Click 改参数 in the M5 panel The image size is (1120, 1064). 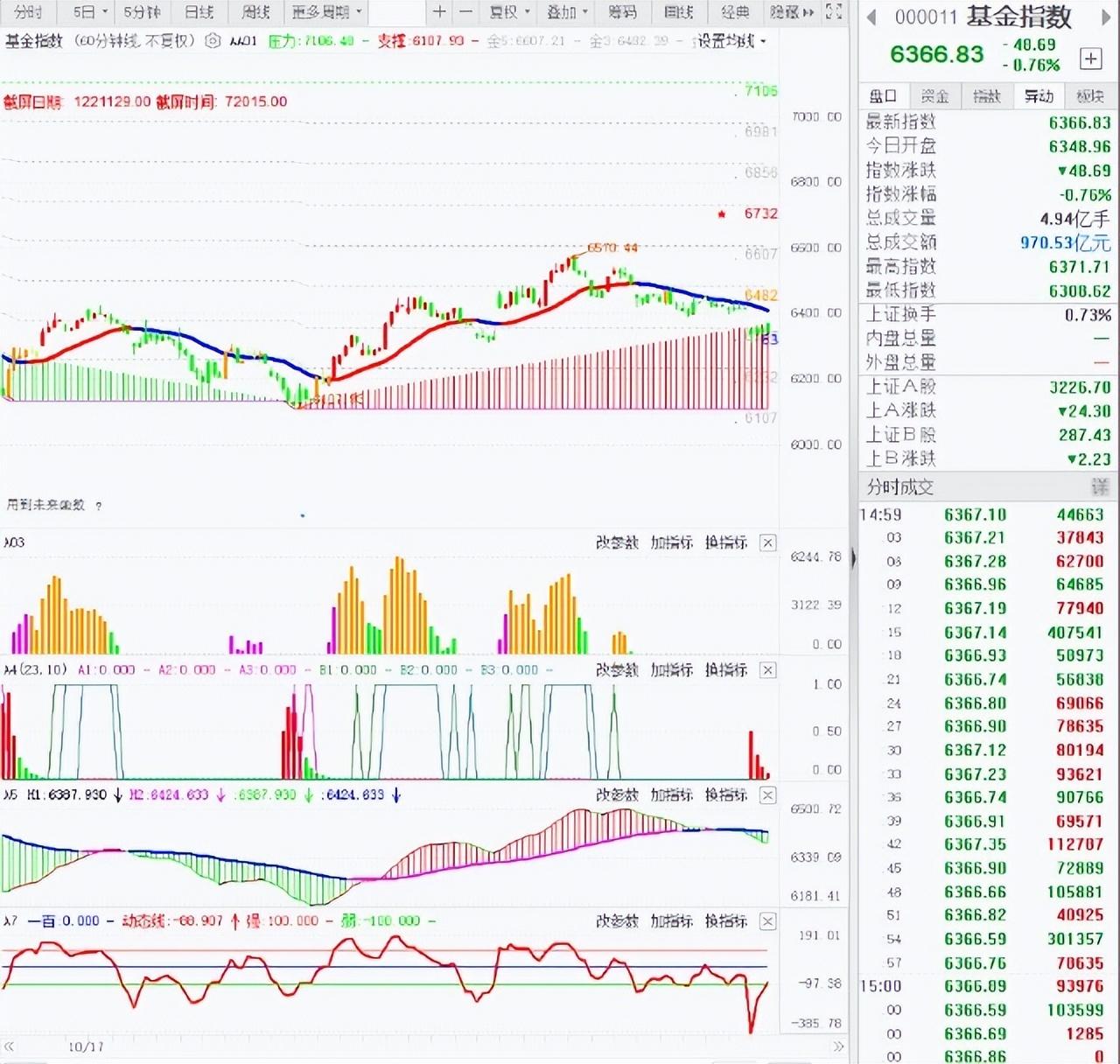[x=617, y=795]
